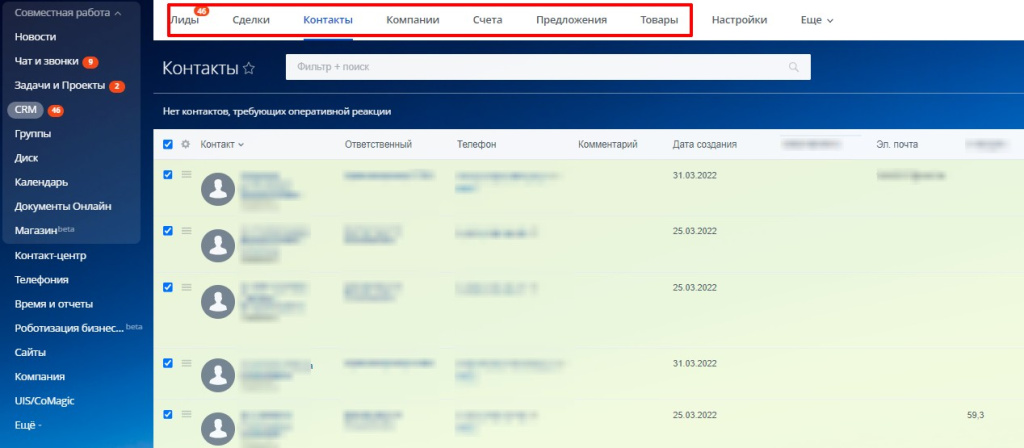Go to Контакт-центр
Viewport: 1024px width, 448px height.
pyautogui.click(x=50, y=255)
